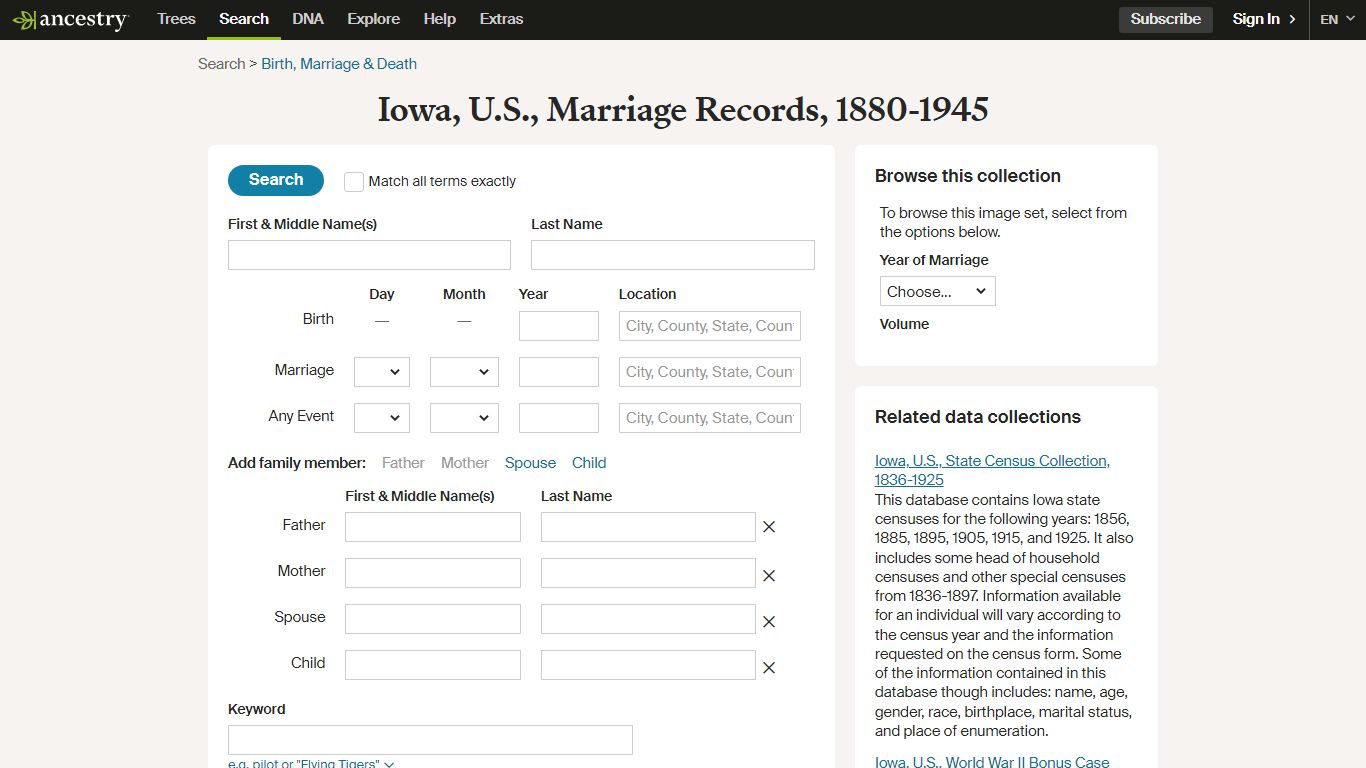The image size is (1366, 768).
Task: Add Child family member link
Action: (589, 463)
